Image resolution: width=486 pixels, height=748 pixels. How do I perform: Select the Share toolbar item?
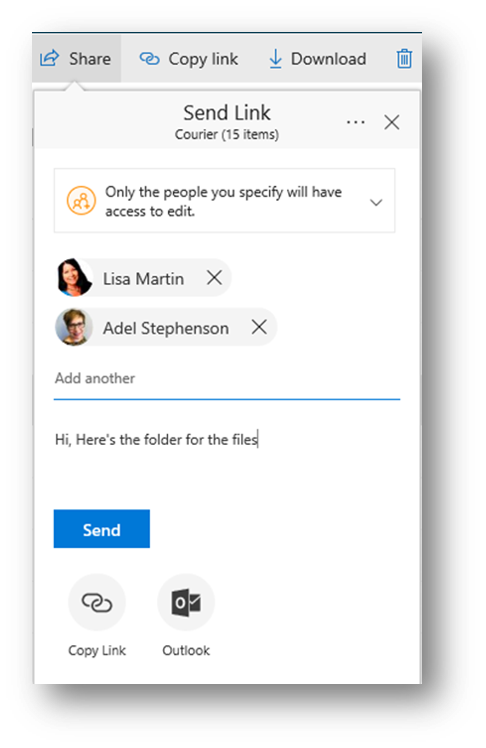(76, 59)
